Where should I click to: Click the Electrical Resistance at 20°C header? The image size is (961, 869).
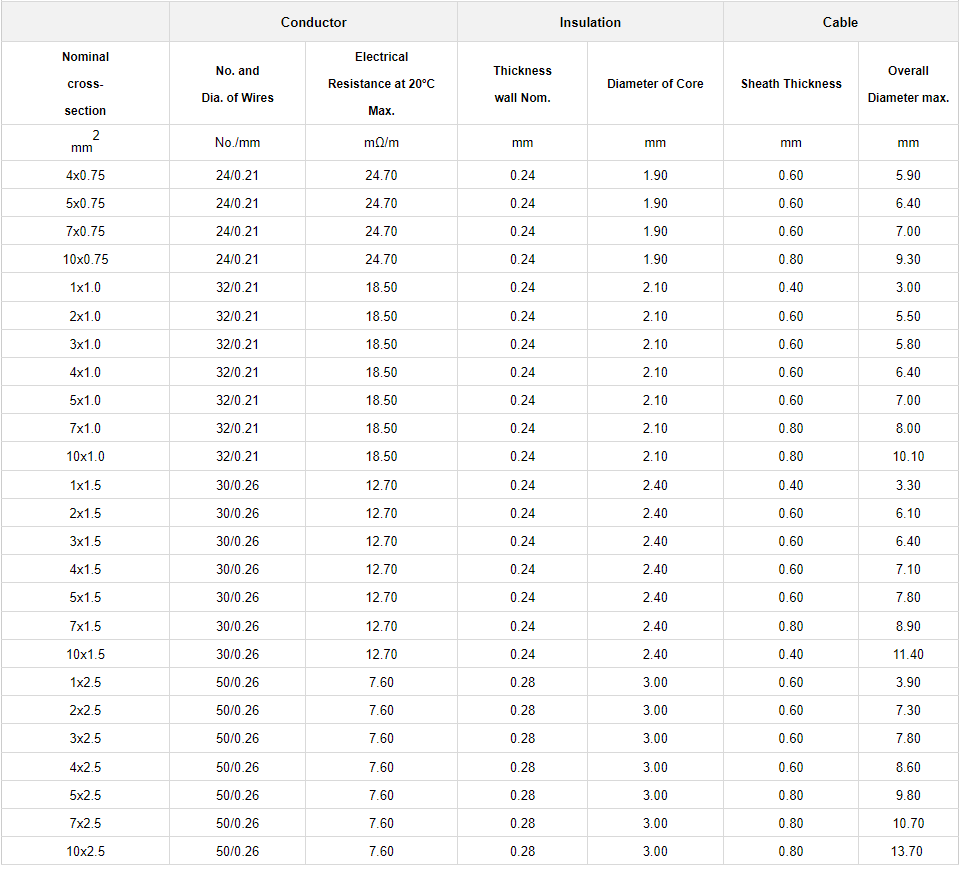point(381,84)
